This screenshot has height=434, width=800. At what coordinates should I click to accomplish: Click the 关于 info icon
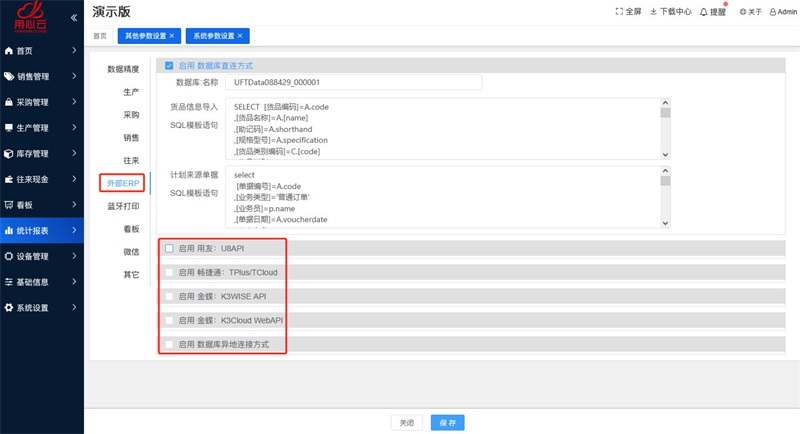pyautogui.click(x=743, y=12)
